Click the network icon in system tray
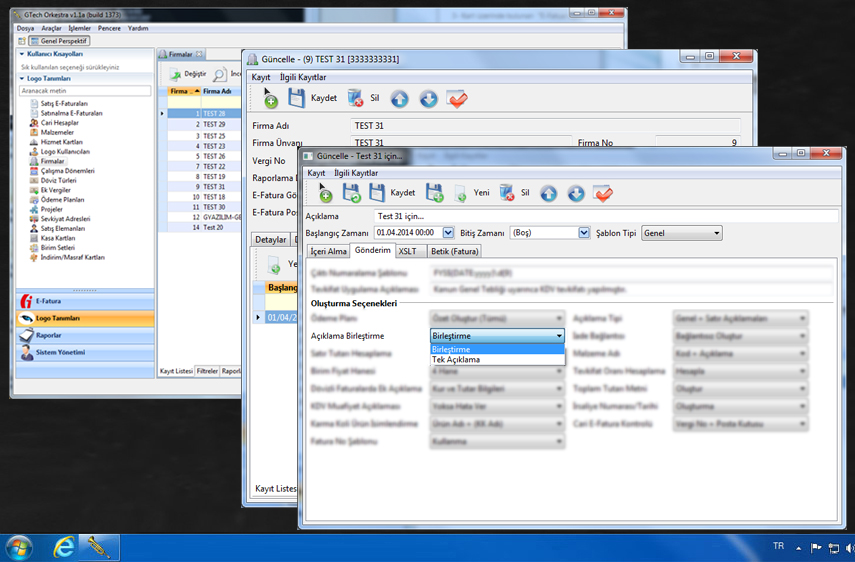The height and width of the screenshot is (562, 855). [x=834, y=548]
